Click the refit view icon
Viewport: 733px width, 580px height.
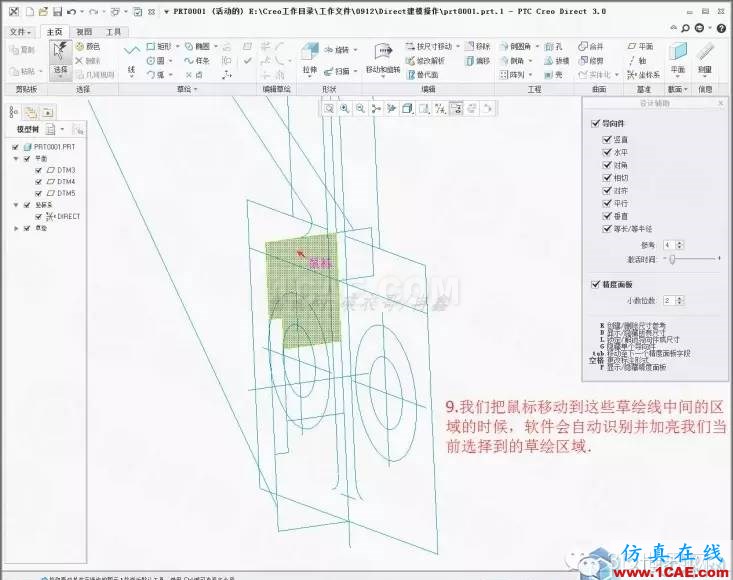tap(329, 108)
